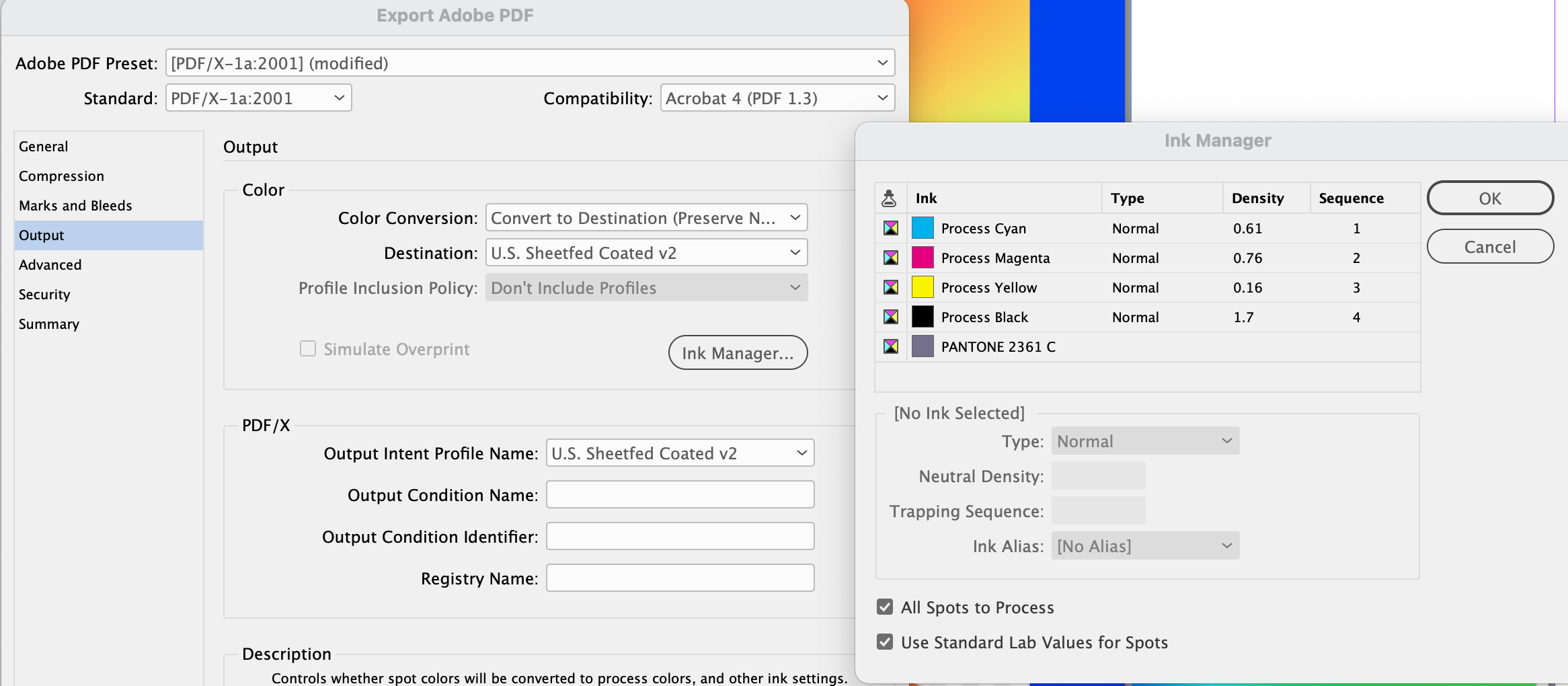Click the ink type icon for Process Magenta

click(x=890, y=258)
